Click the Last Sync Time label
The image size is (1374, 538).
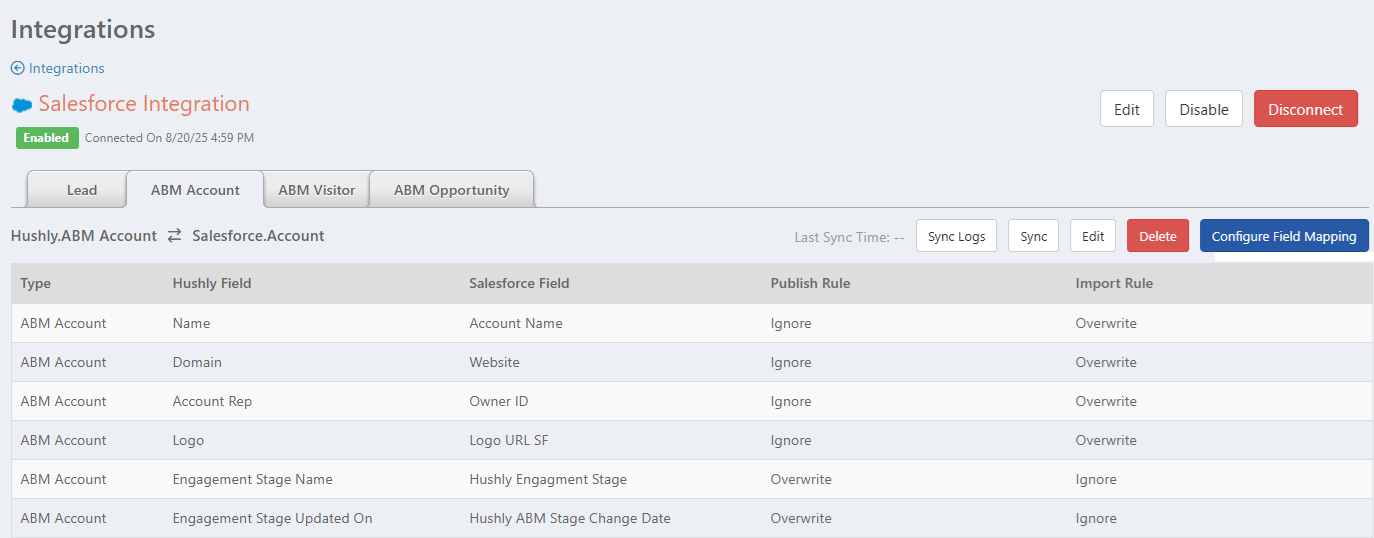(849, 237)
